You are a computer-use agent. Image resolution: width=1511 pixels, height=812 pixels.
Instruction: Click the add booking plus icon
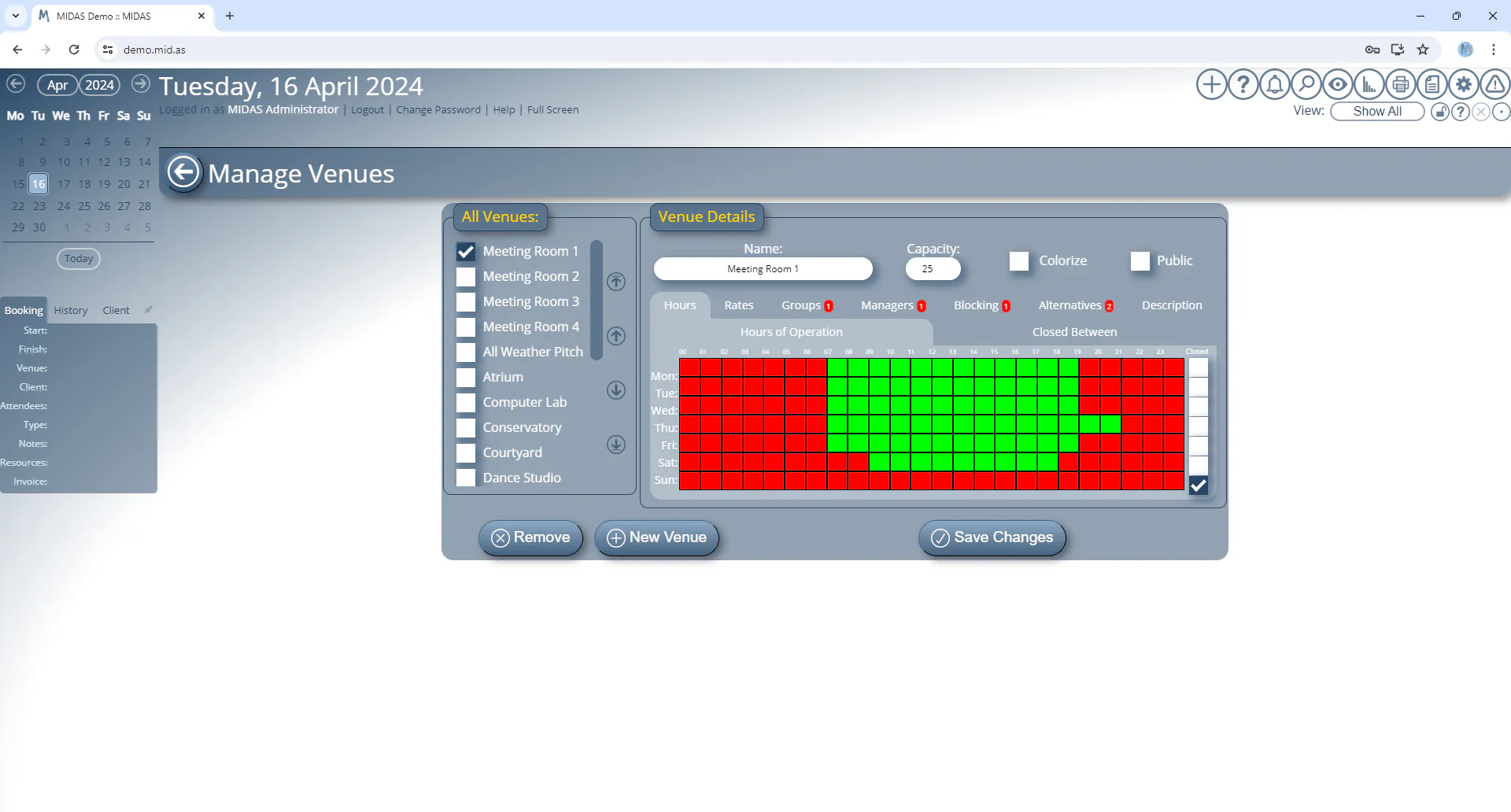pos(1212,84)
